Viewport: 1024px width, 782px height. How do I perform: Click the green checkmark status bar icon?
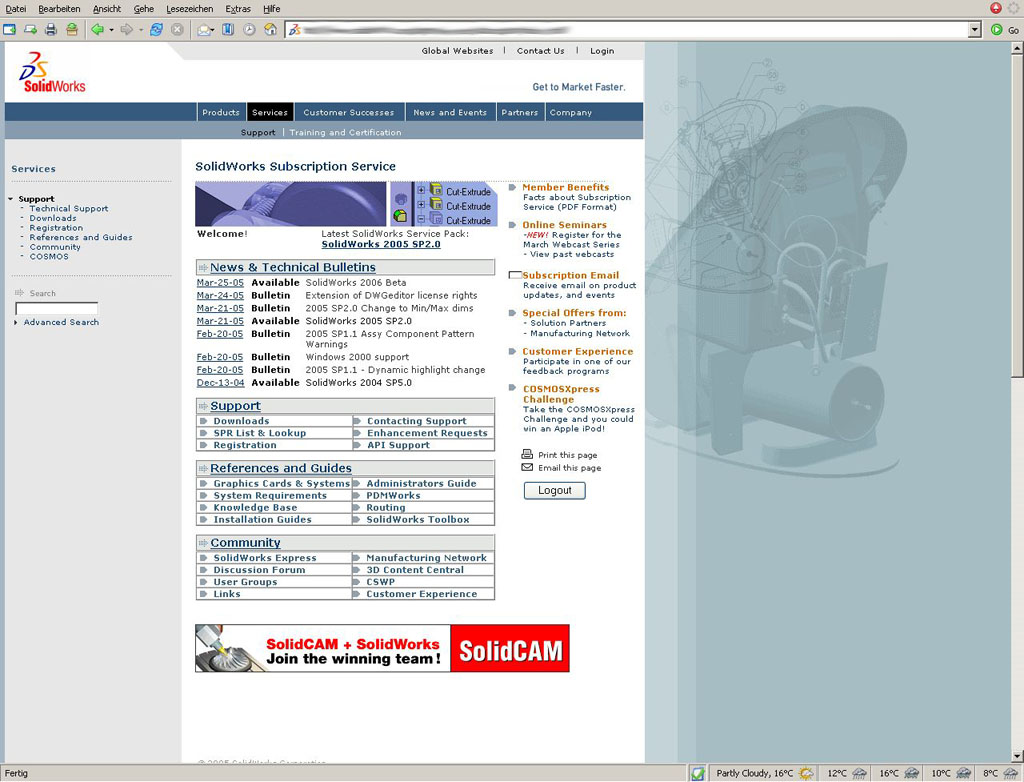pyautogui.click(x=697, y=774)
